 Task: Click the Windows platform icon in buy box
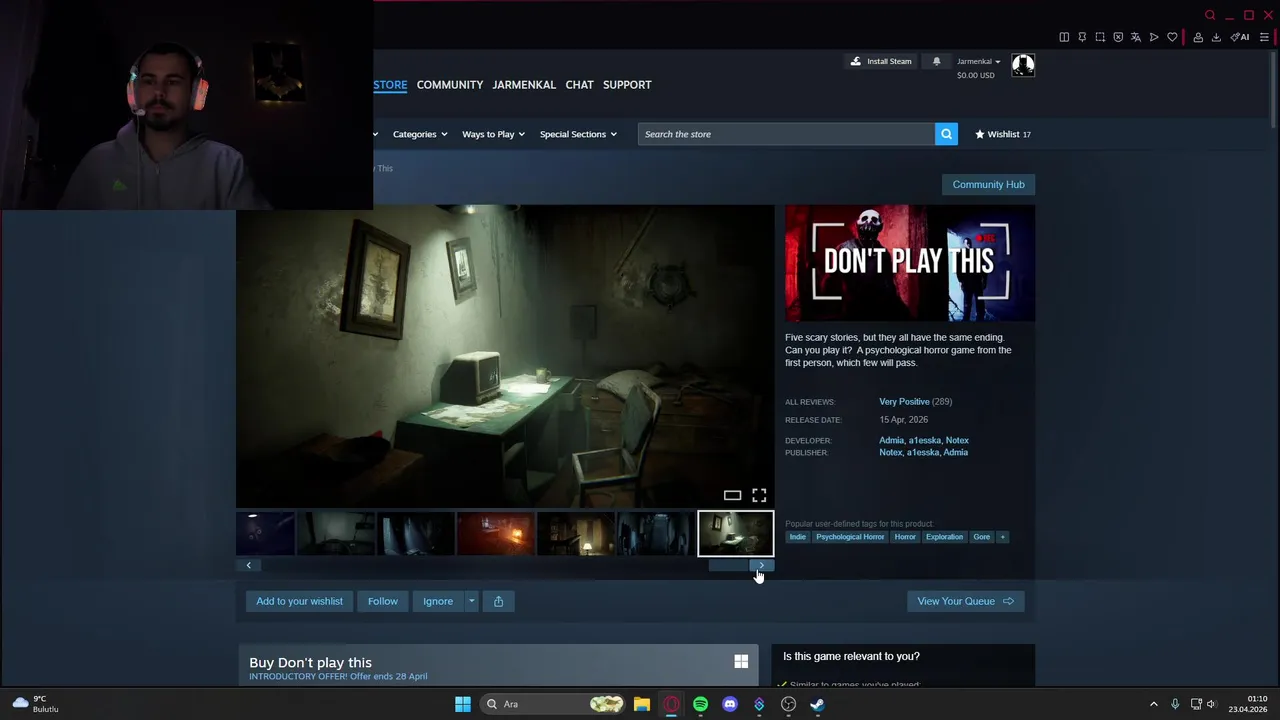[741, 662]
